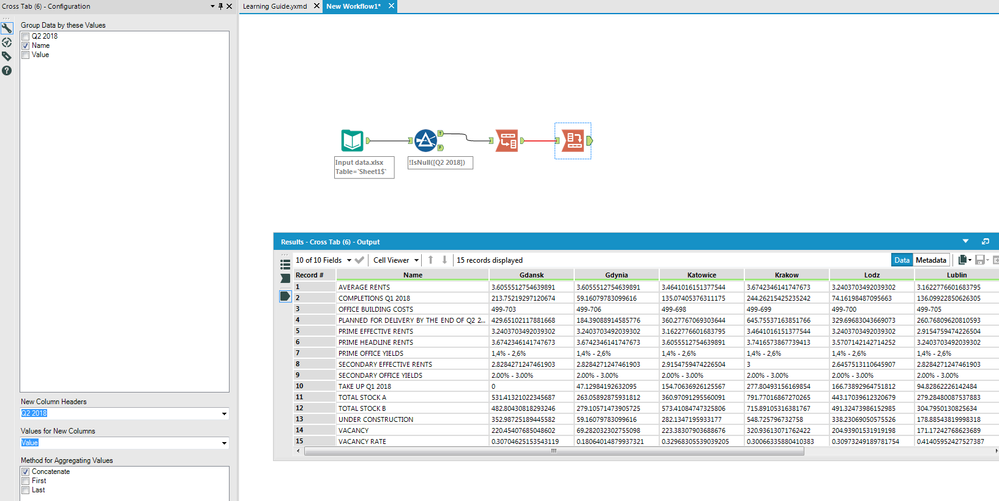999x501 pixels.
Task: Select the UNDER CONSTRUCTION cell
Action: click(x=412, y=419)
